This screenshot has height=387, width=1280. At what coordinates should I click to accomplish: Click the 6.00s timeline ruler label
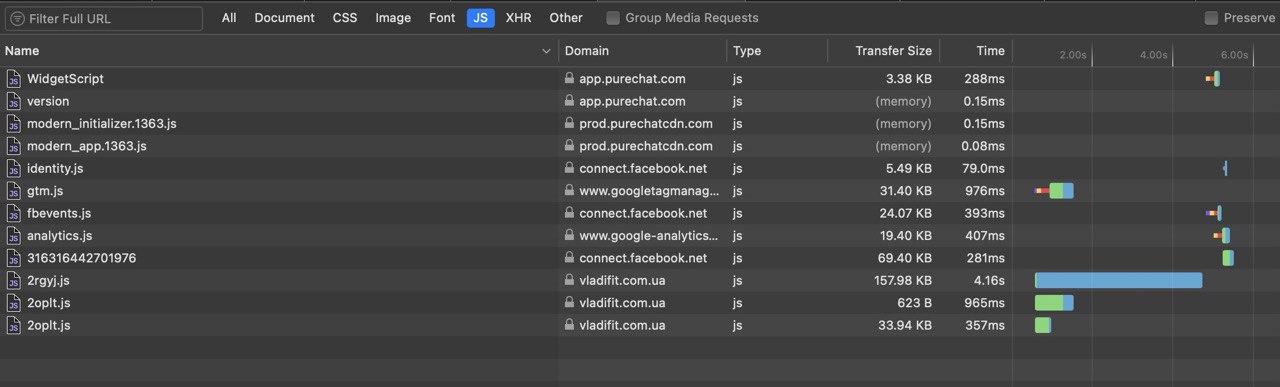[x=1235, y=55]
